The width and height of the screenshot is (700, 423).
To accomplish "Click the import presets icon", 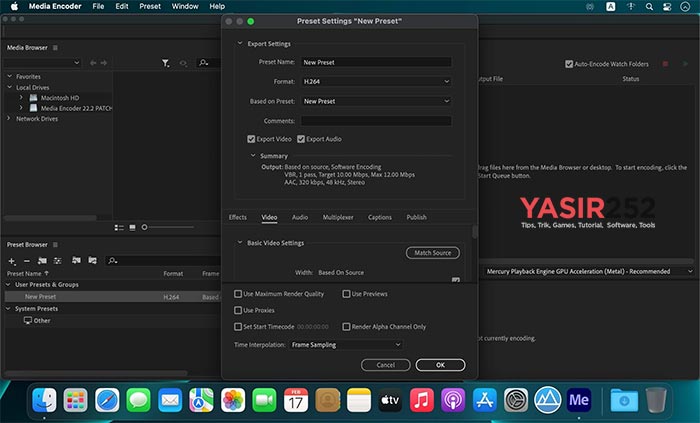I will click(76, 260).
